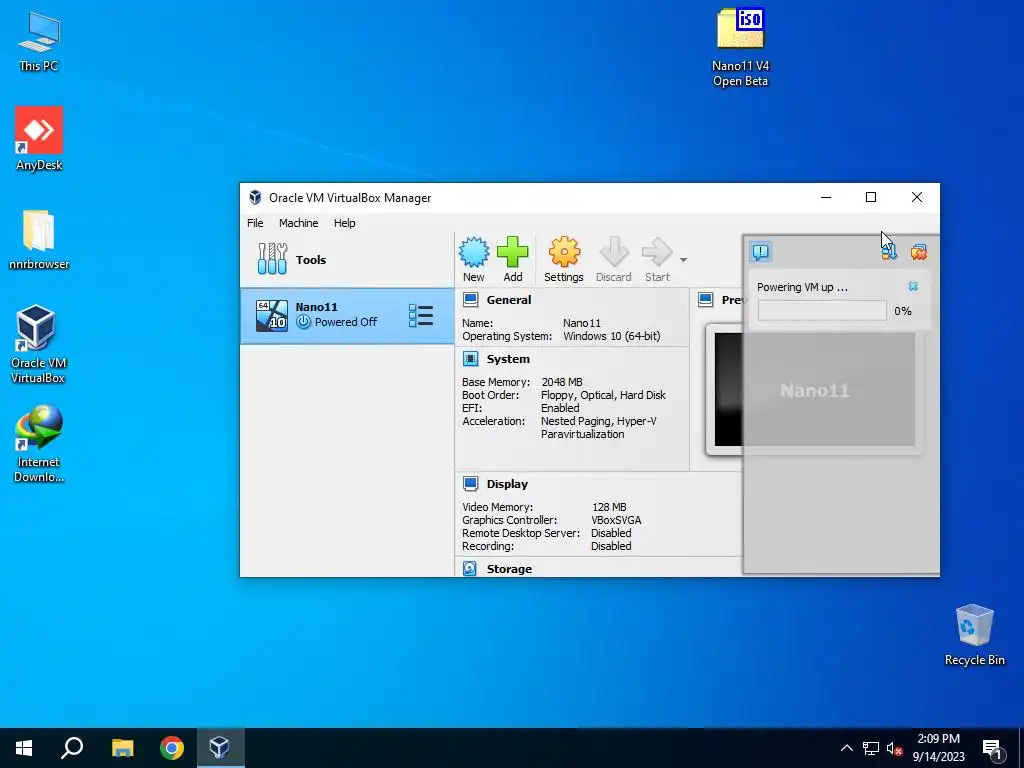Viewport: 1024px width, 768px height.
Task: Select the Oracle VM VirtualBox desktop shortcut
Action: pos(38,344)
